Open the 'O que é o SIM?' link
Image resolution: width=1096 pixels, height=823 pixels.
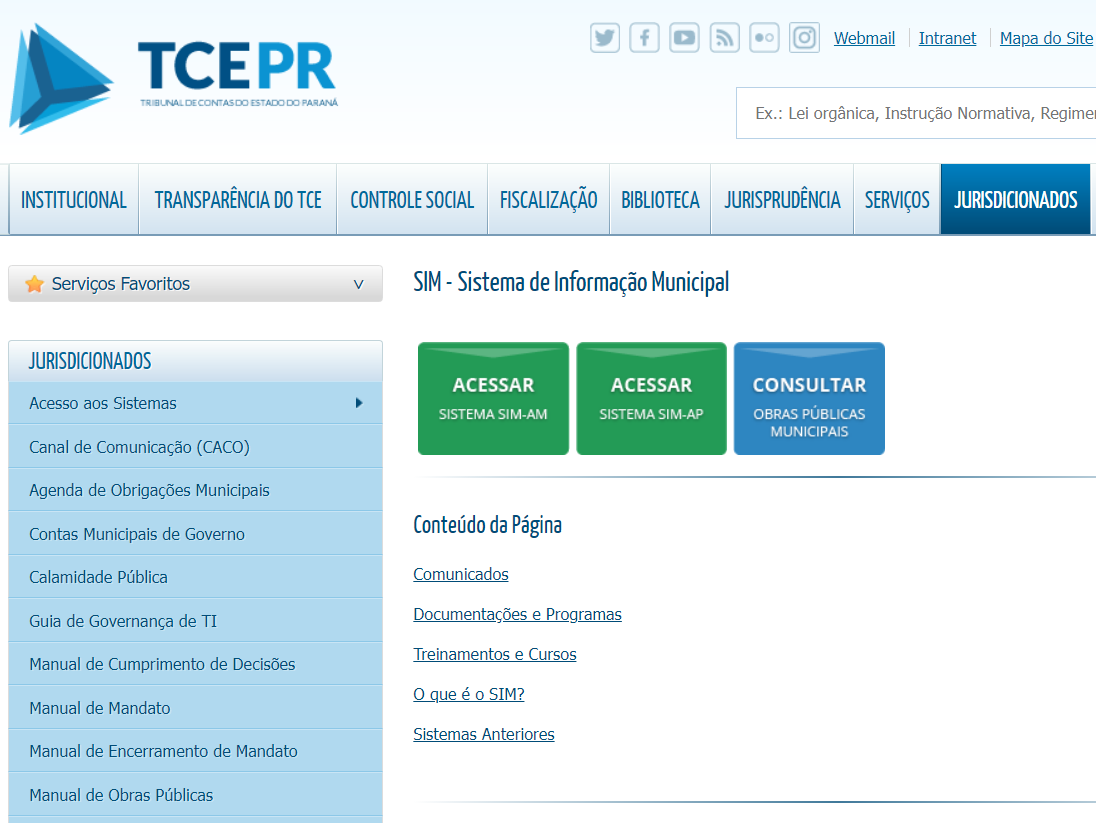469,694
